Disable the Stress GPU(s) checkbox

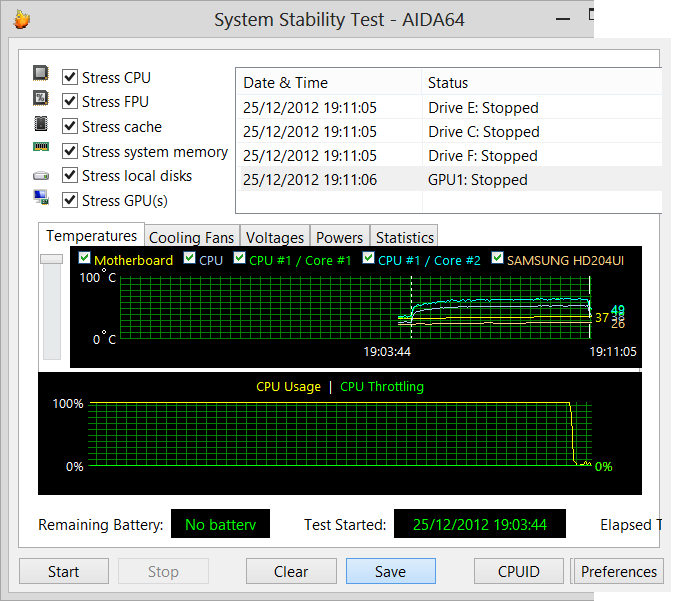(70, 200)
